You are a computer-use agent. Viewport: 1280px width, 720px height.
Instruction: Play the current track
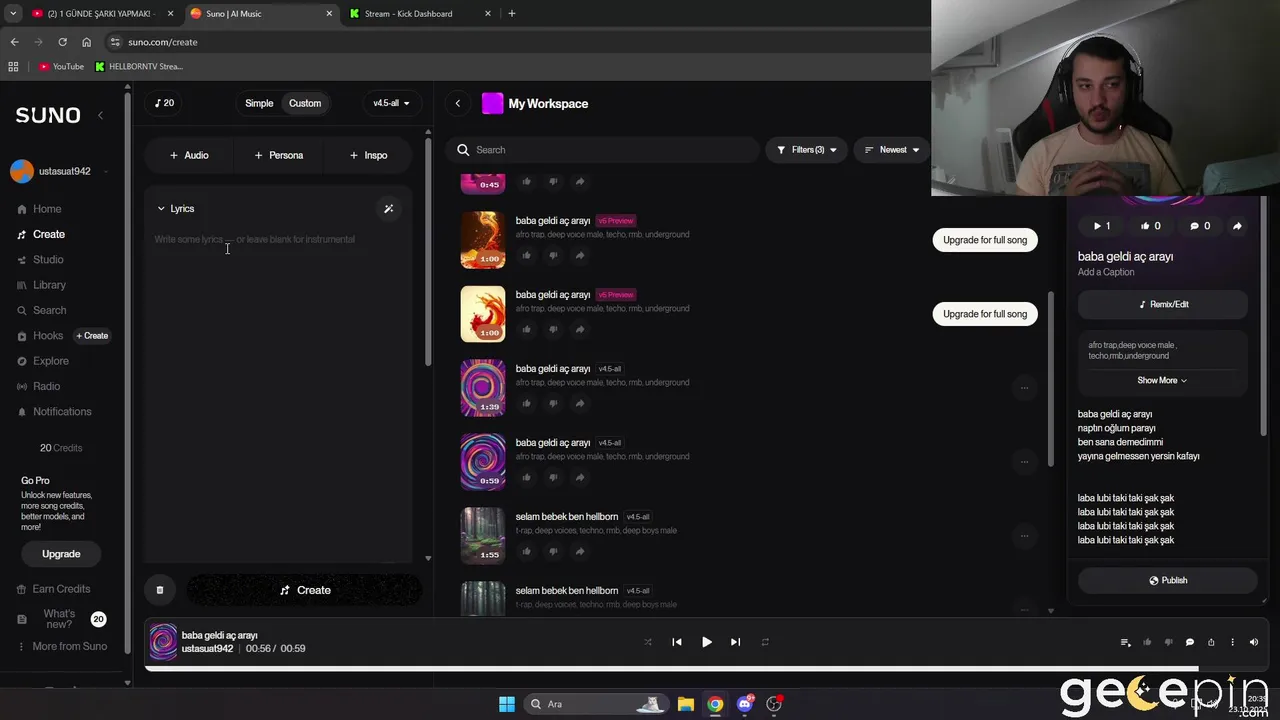(707, 642)
